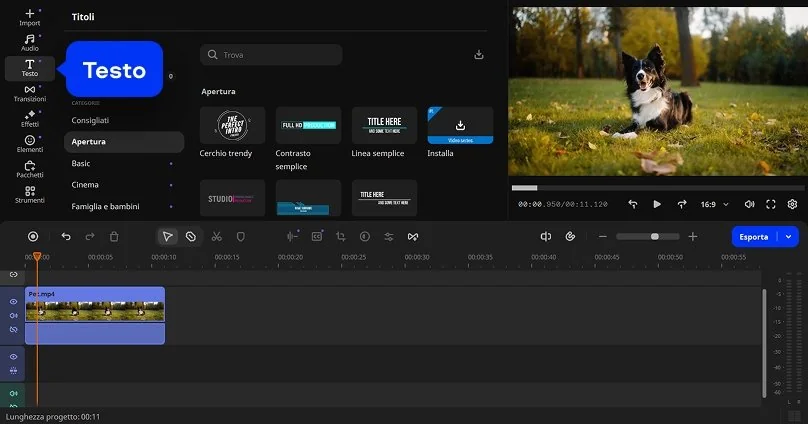Enter fullscreen preview mode
This screenshot has height=424, width=808.
[771, 204]
